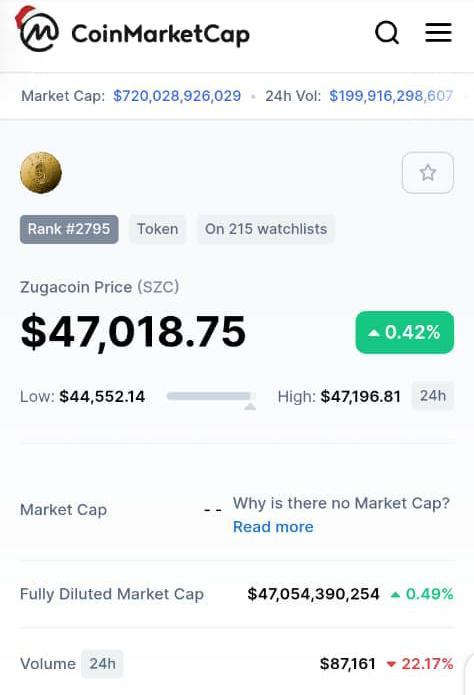Viewport: 474px width, 695px height.
Task: Click the Read more link
Action: coord(273,527)
